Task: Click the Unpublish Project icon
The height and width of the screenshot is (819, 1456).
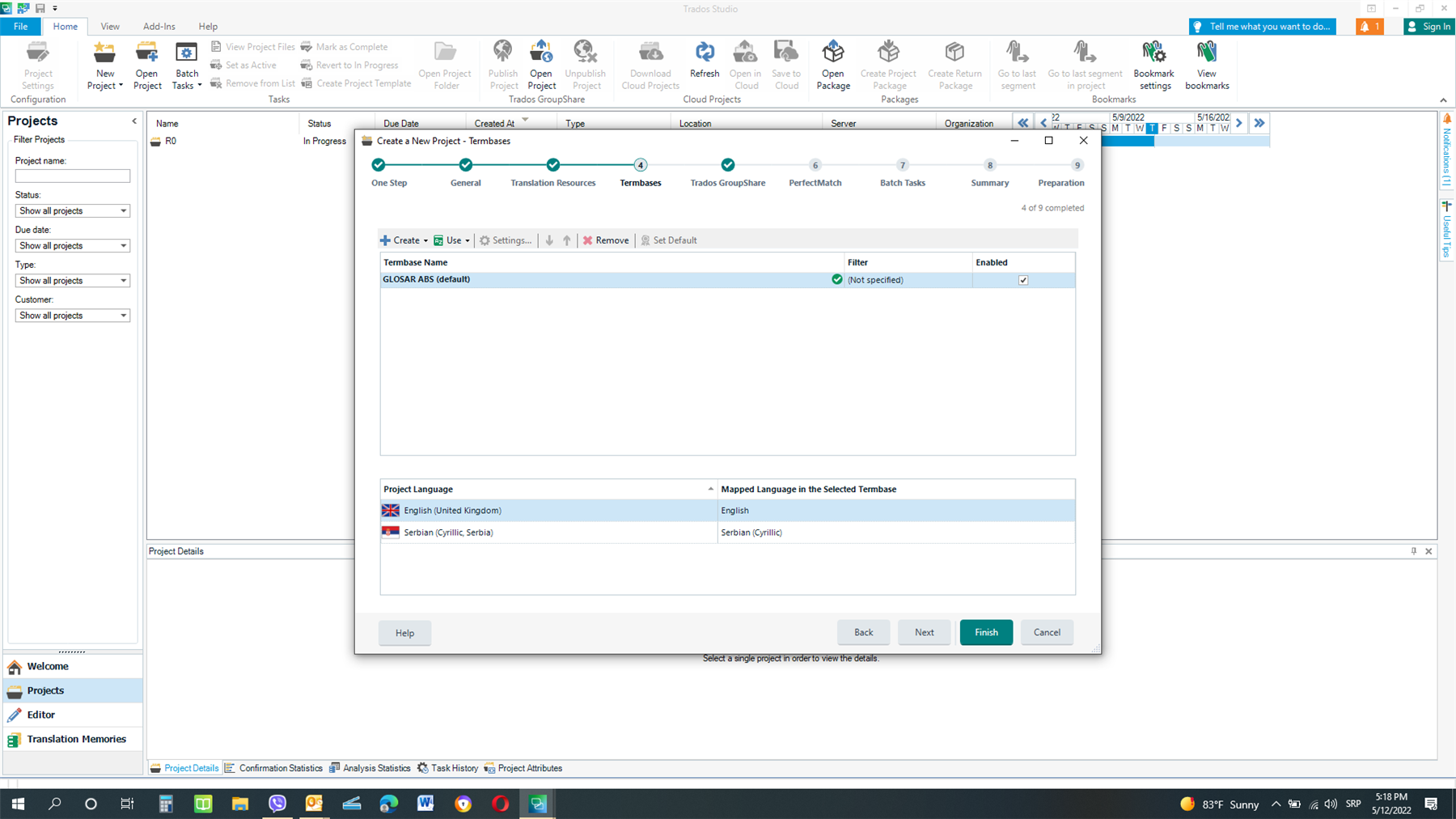Action: tap(586, 65)
